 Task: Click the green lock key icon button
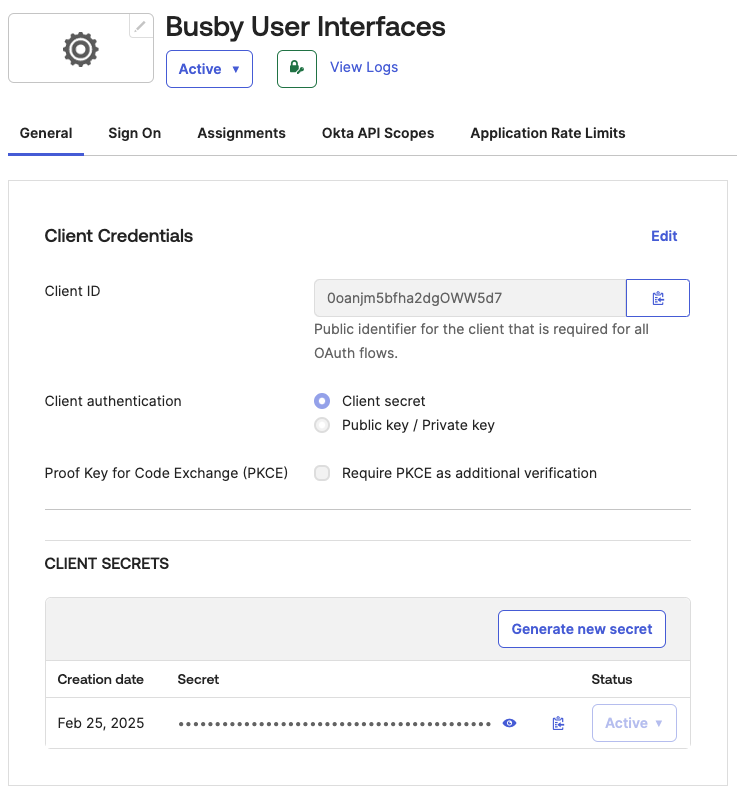[297, 69]
